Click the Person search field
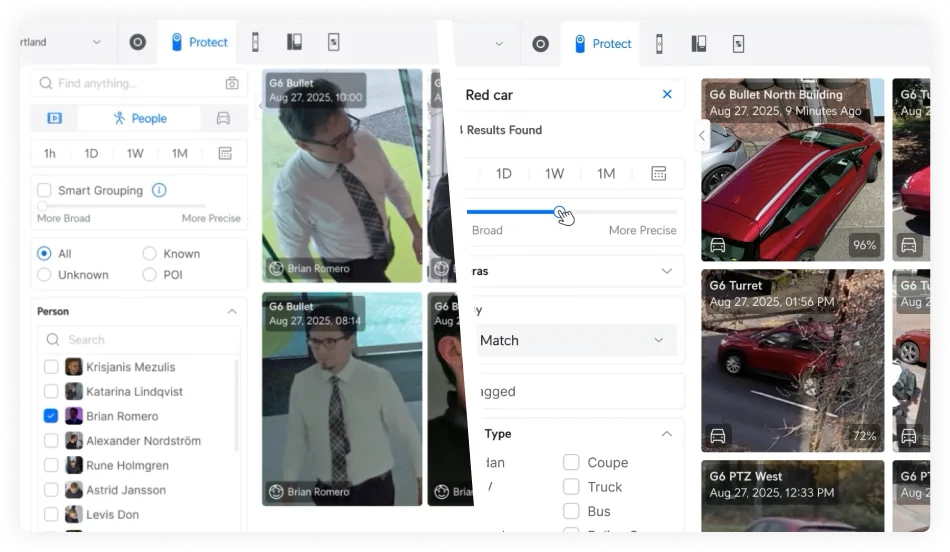This screenshot has width=950, height=552. pyautogui.click(x=139, y=339)
